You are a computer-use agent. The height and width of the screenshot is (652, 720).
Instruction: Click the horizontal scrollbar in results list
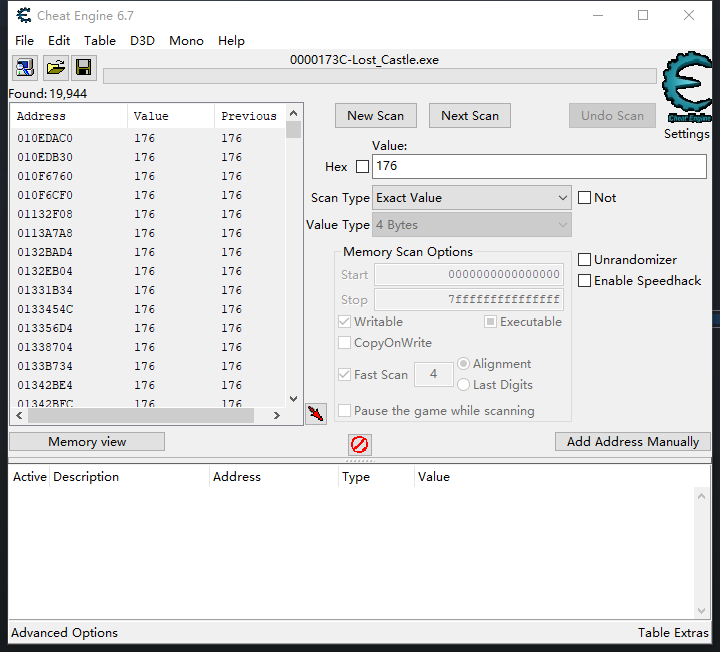tap(141, 416)
